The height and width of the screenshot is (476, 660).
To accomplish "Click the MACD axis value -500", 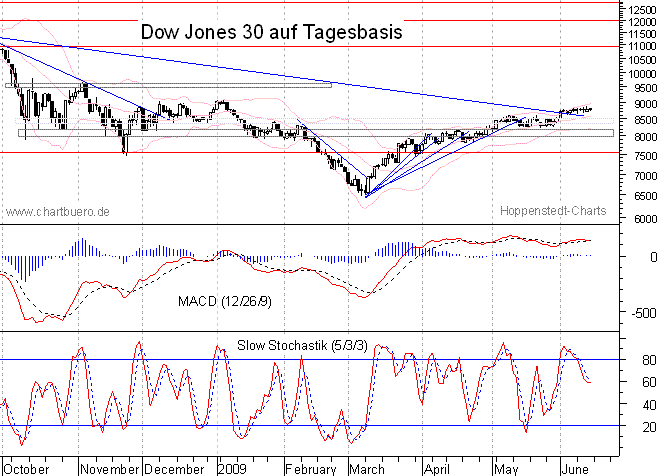I will (x=644, y=313).
